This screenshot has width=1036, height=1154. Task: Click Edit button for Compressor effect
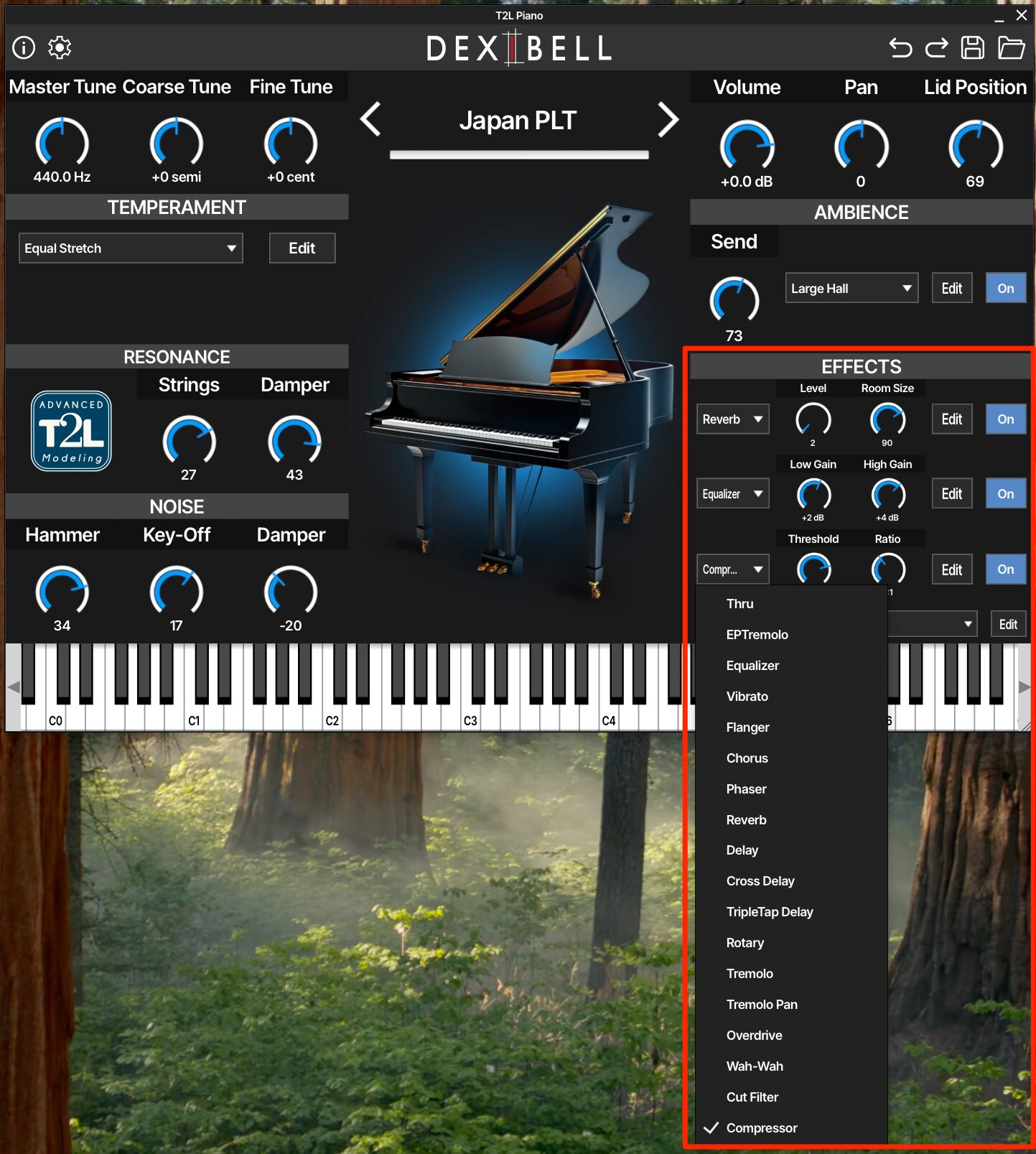pyautogui.click(x=951, y=569)
